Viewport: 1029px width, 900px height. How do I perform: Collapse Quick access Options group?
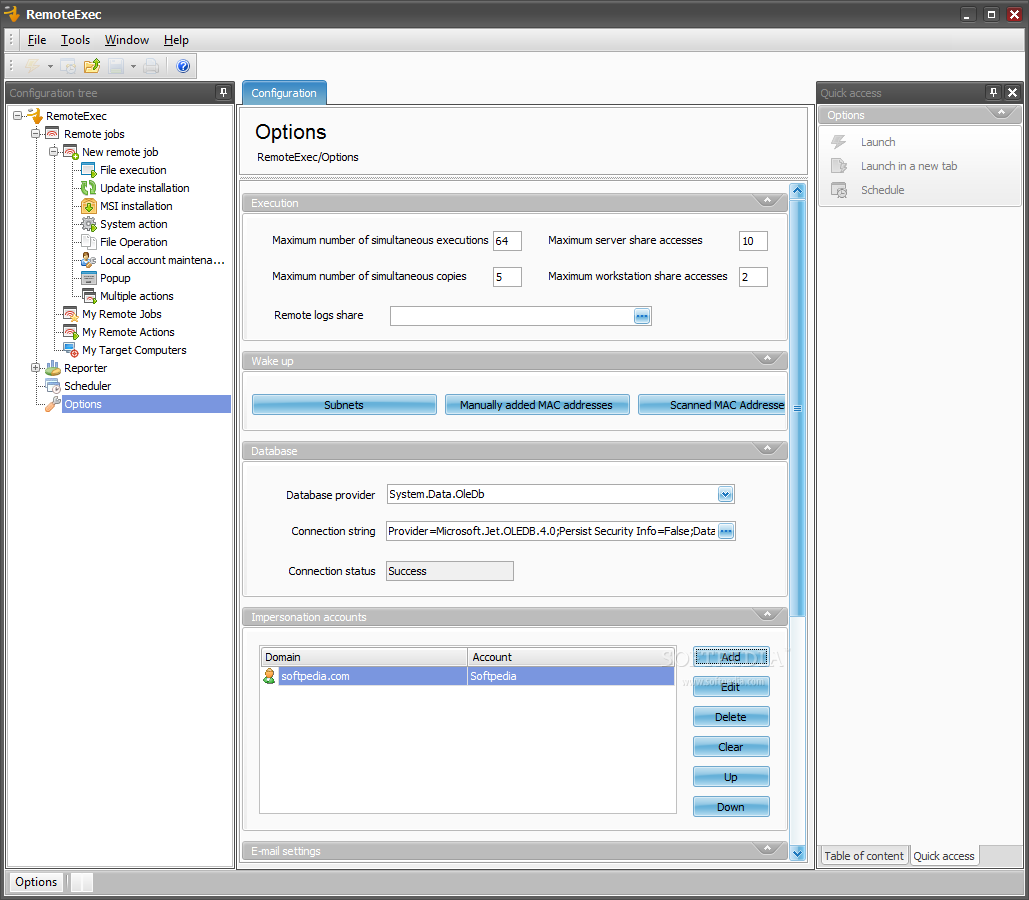point(1001,113)
